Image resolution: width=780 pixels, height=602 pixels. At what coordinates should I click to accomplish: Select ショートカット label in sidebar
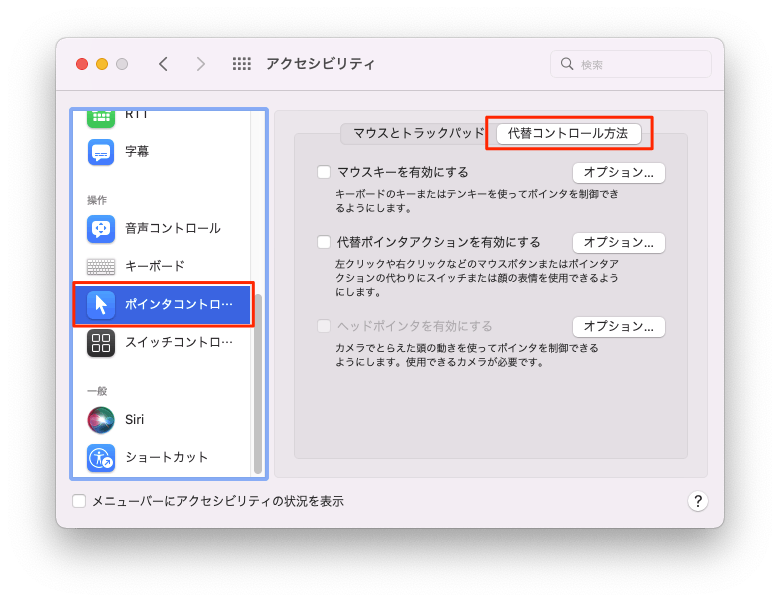(166, 458)
